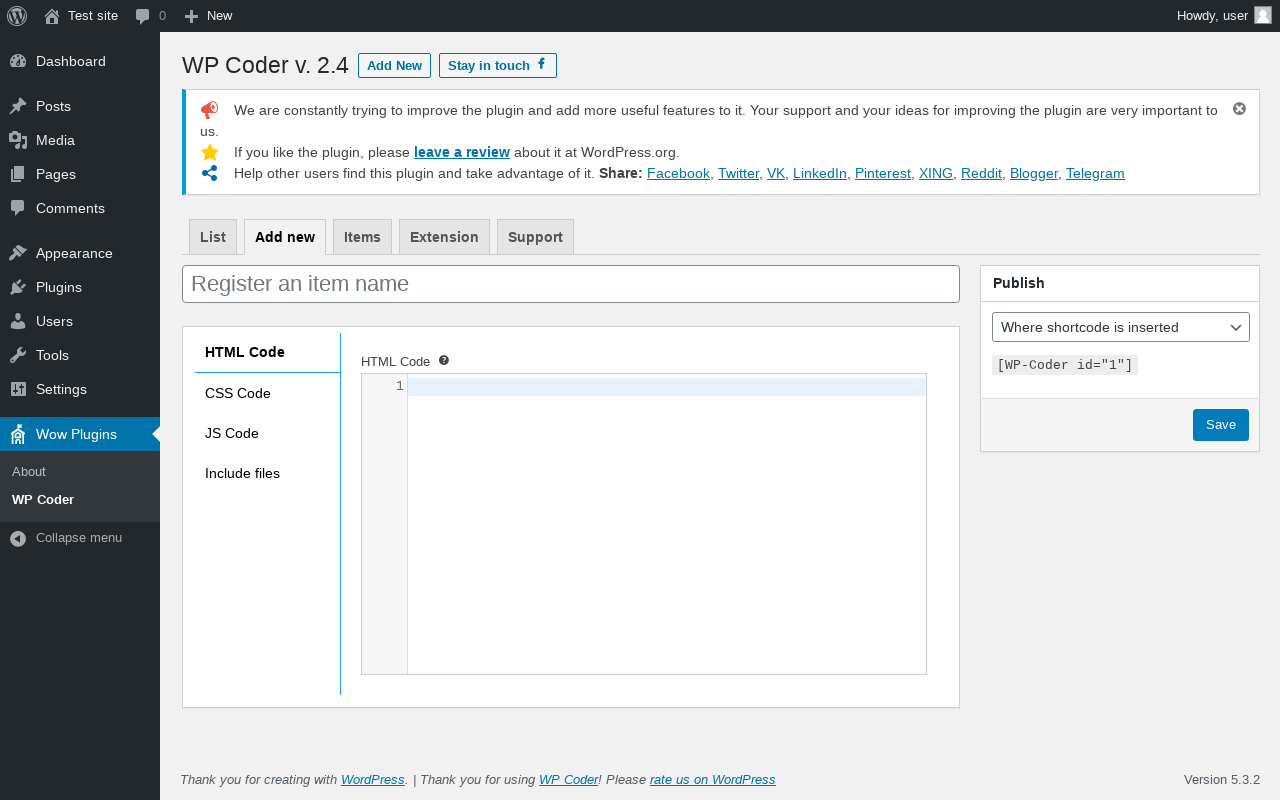Click the Add New button
Image resolution: width=1280 pixels, height=800 pixels.
(x=394, y=65)
